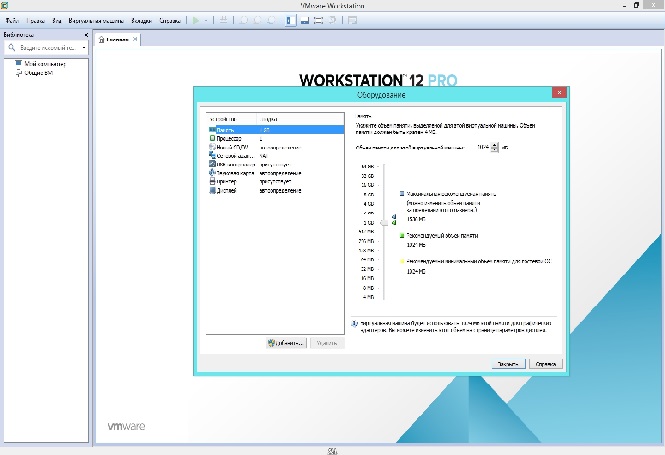Screen dimensions: 665x455
Task: Click the manage snapshots toolbar icon
Action: [271, 20]
